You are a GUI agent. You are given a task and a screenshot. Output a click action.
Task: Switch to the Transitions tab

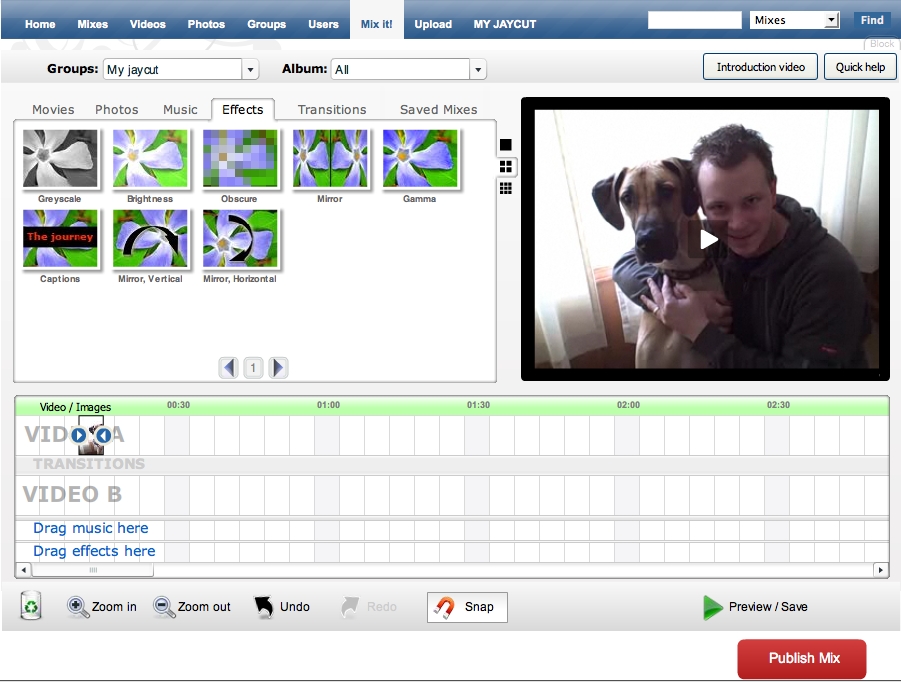click(332, 109)
